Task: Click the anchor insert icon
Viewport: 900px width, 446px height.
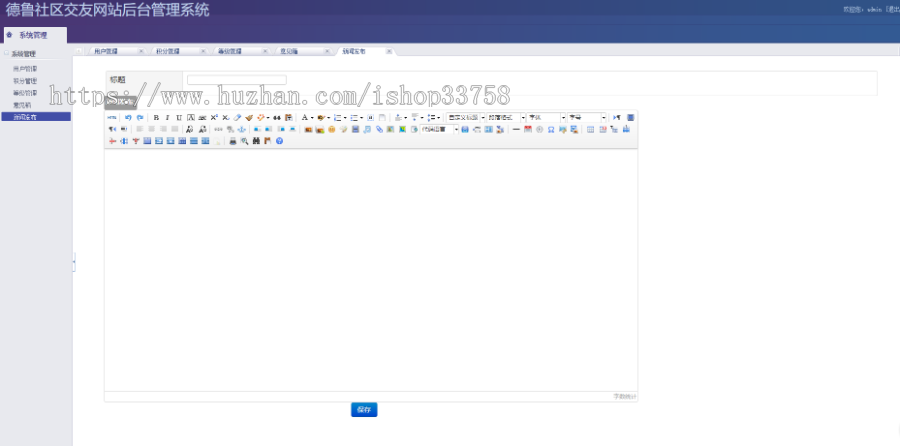Action: pyautogui.click(x=242, y=129)
